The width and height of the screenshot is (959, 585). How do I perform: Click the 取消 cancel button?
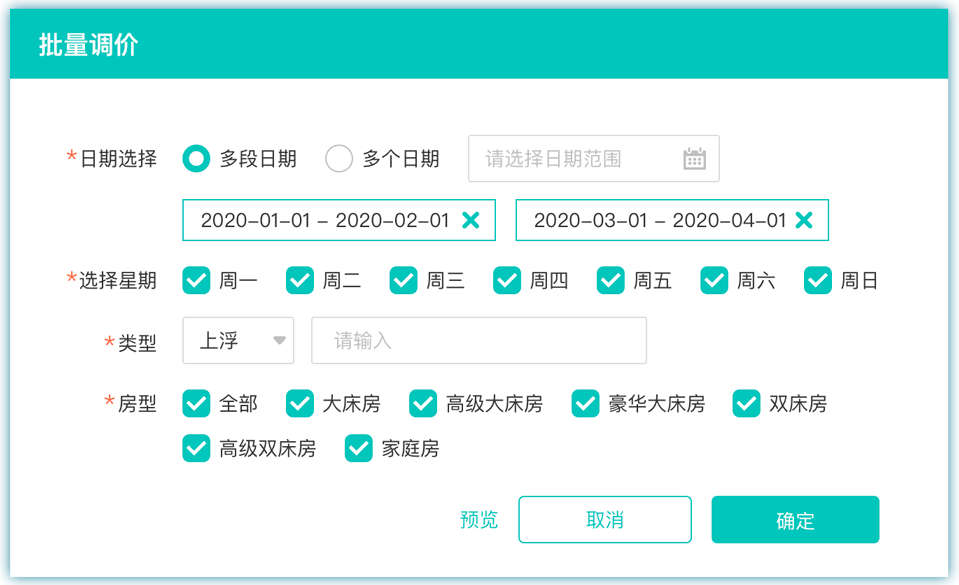[605, 520]
